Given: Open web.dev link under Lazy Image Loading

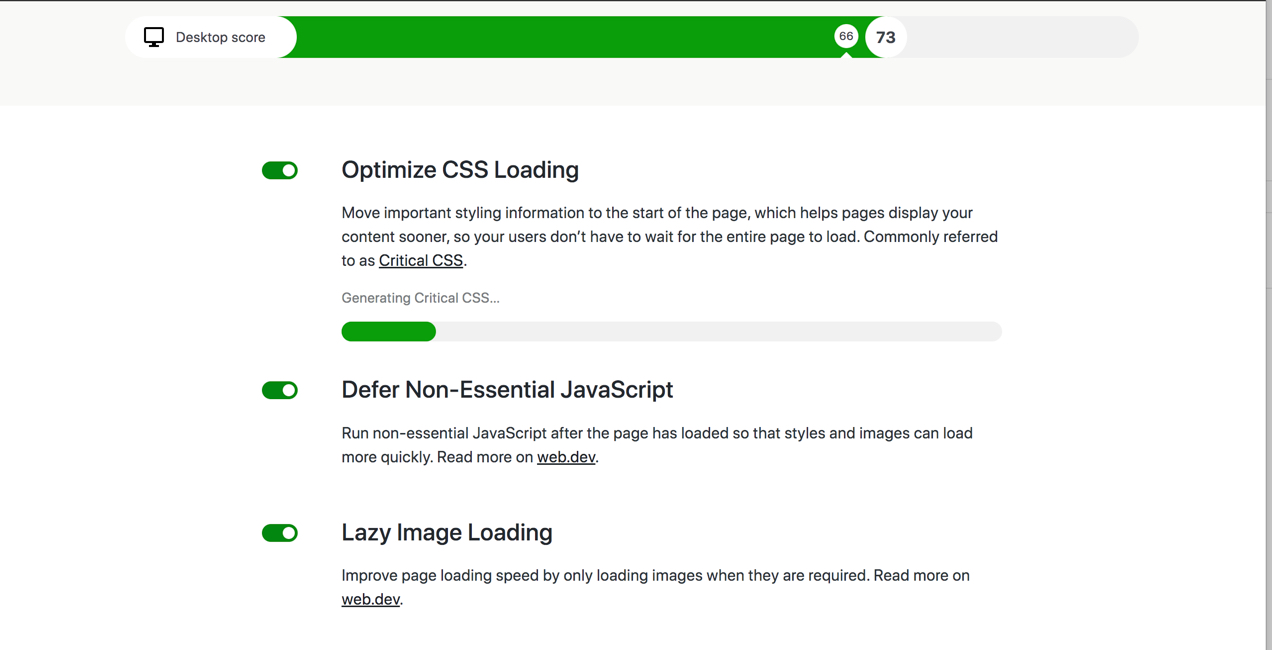Looking at the screenshot, I should coord(370,599).
